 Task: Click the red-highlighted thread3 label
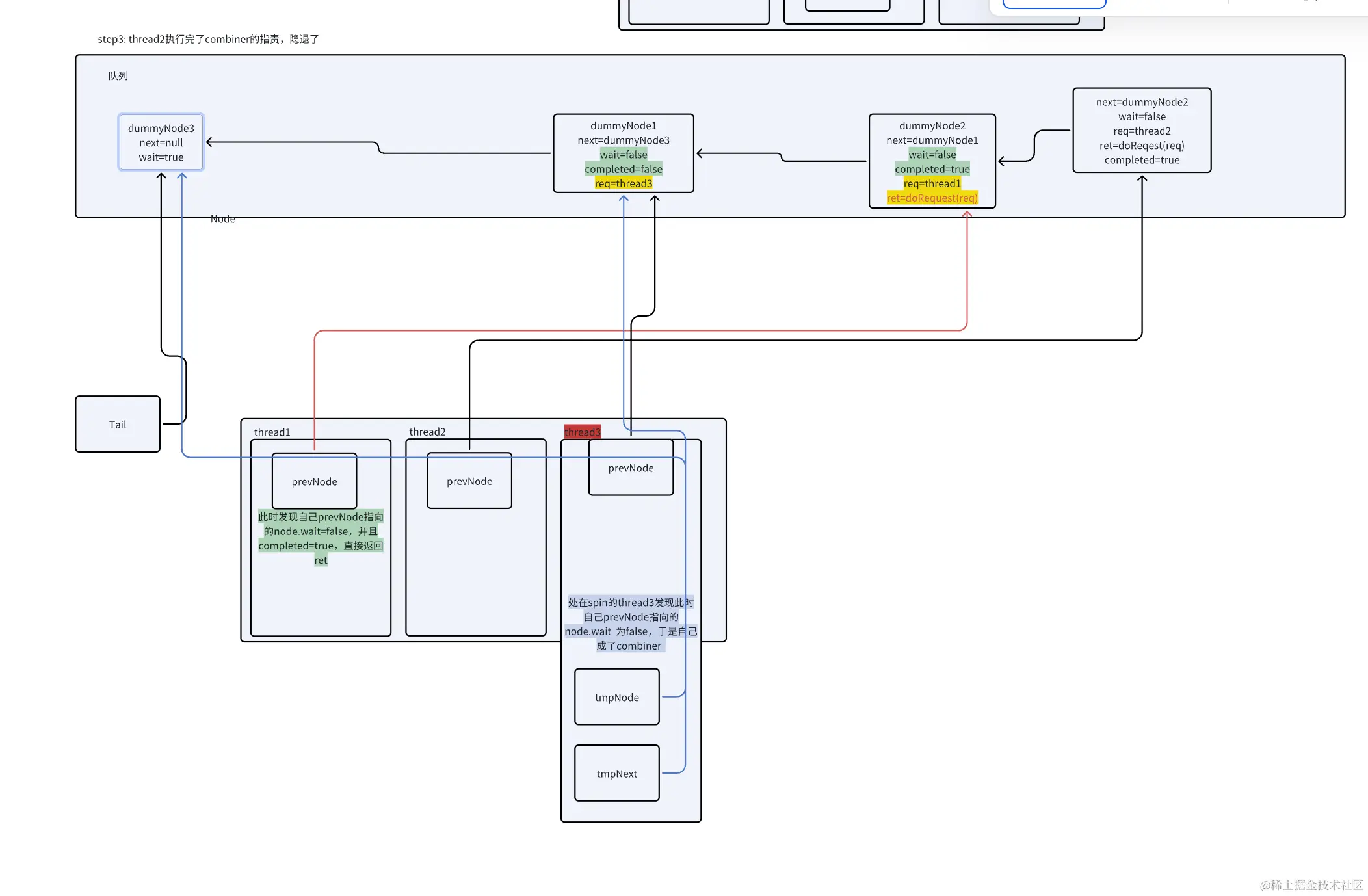(x=582, y=432)
